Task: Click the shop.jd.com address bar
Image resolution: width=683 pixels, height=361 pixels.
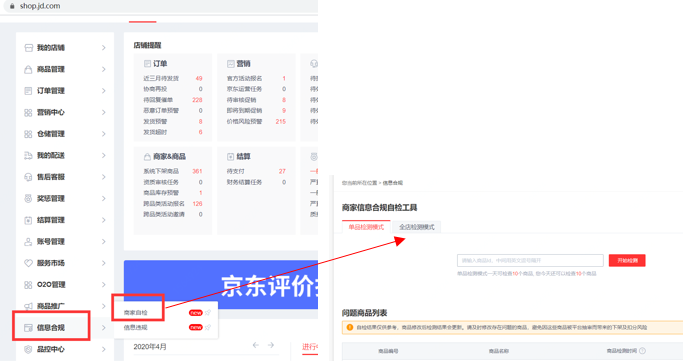Action: (x=159, y=6)
